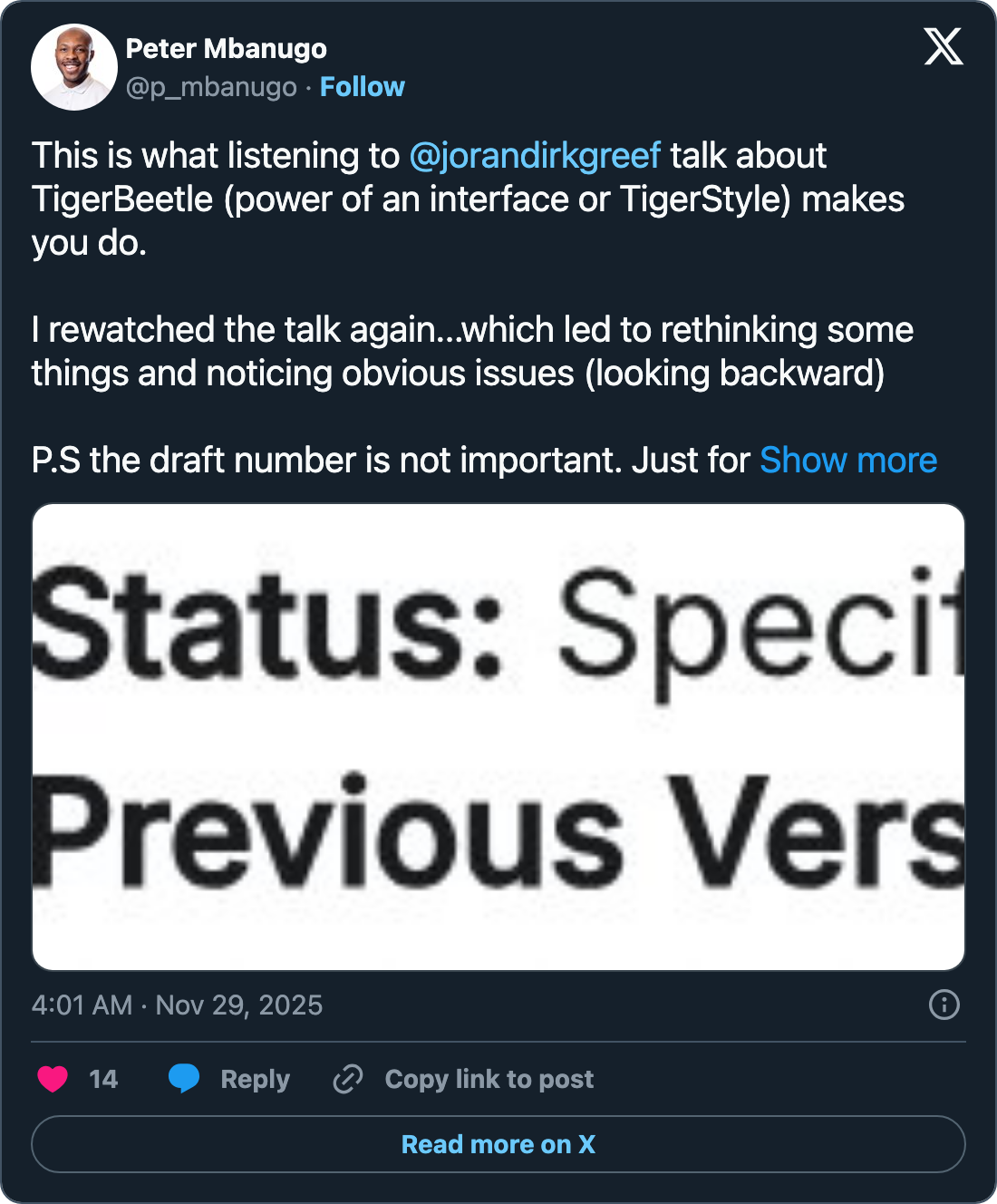Follow the @p_mbanugo account
Screen dimensions: 997x1204
(x=362, y=87)
